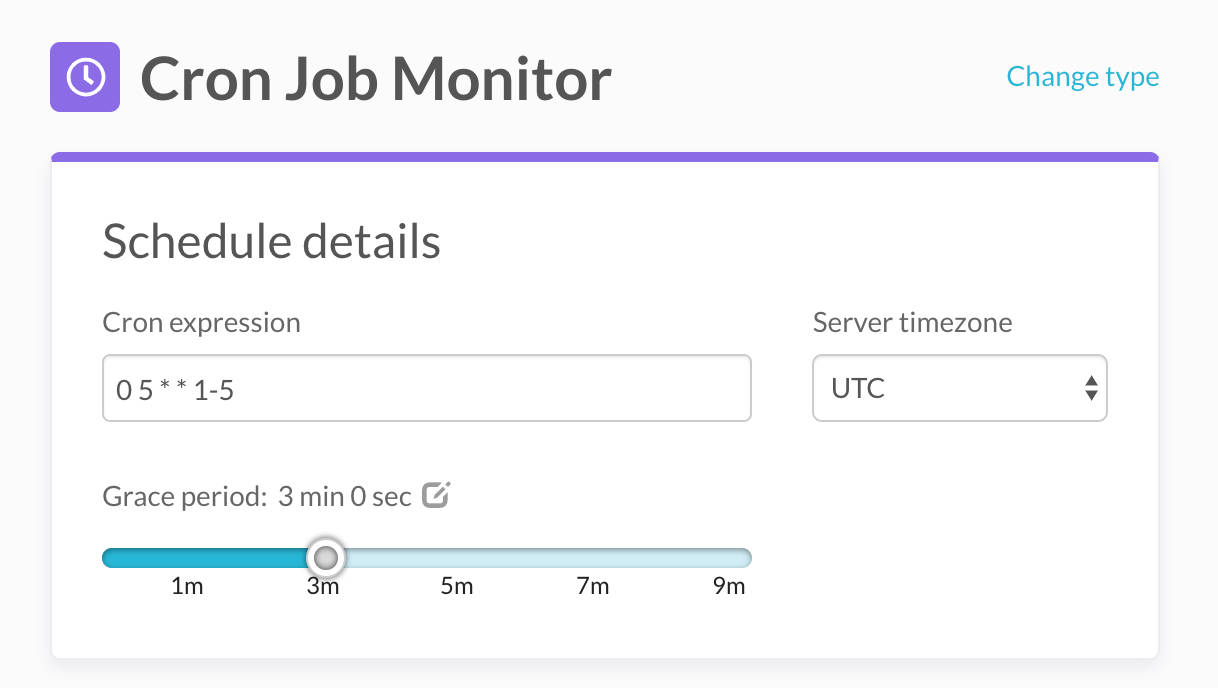
Task: Click the Cron Job Monitor heading
Action: coord(377,77)
